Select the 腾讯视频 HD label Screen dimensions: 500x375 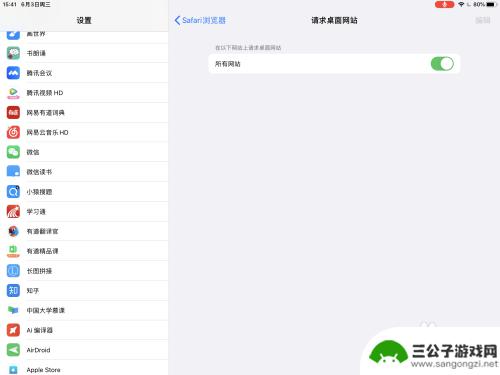pos(45,93)
